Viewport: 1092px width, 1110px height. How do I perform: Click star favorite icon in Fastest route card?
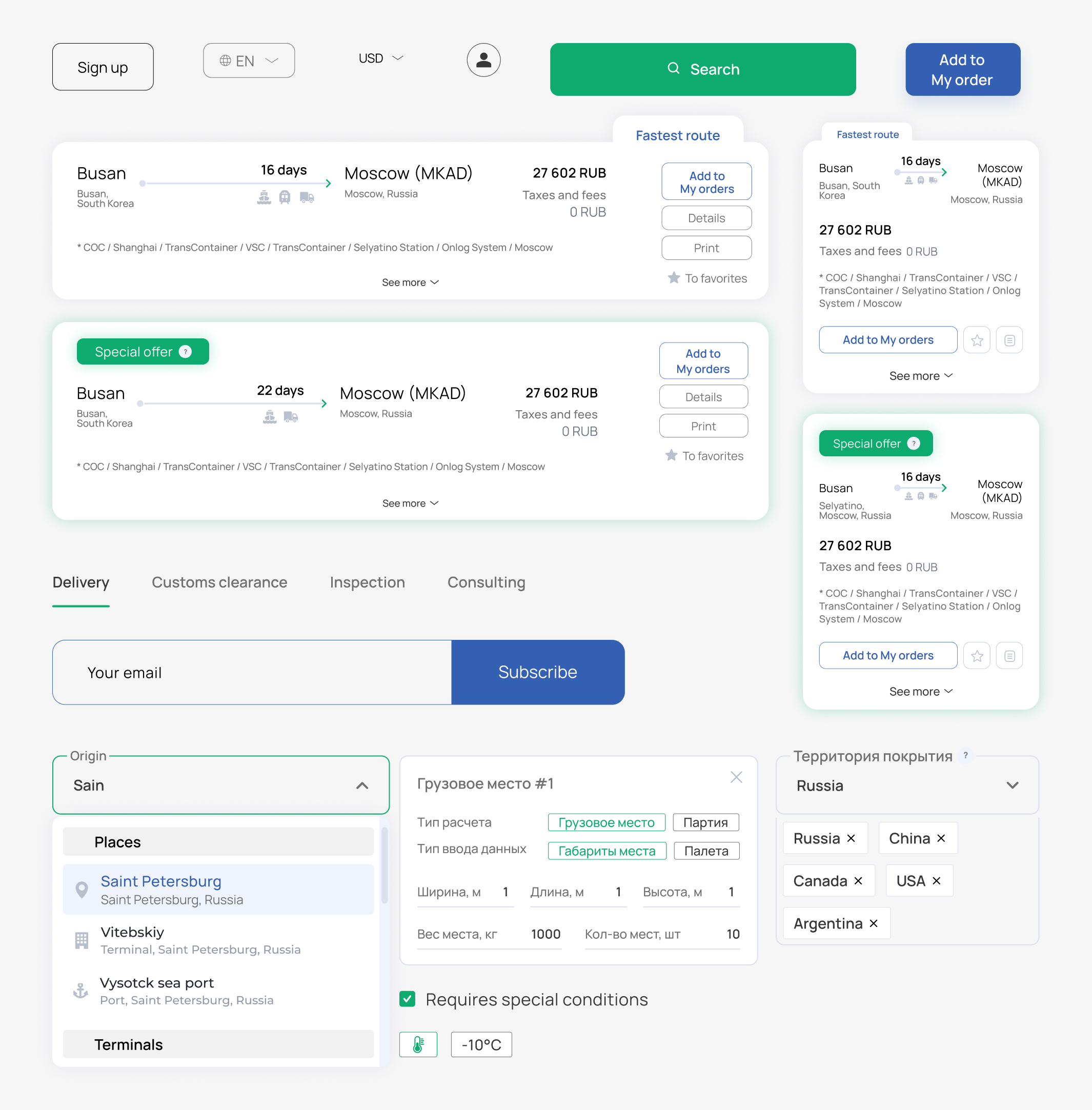click(977, 340)
